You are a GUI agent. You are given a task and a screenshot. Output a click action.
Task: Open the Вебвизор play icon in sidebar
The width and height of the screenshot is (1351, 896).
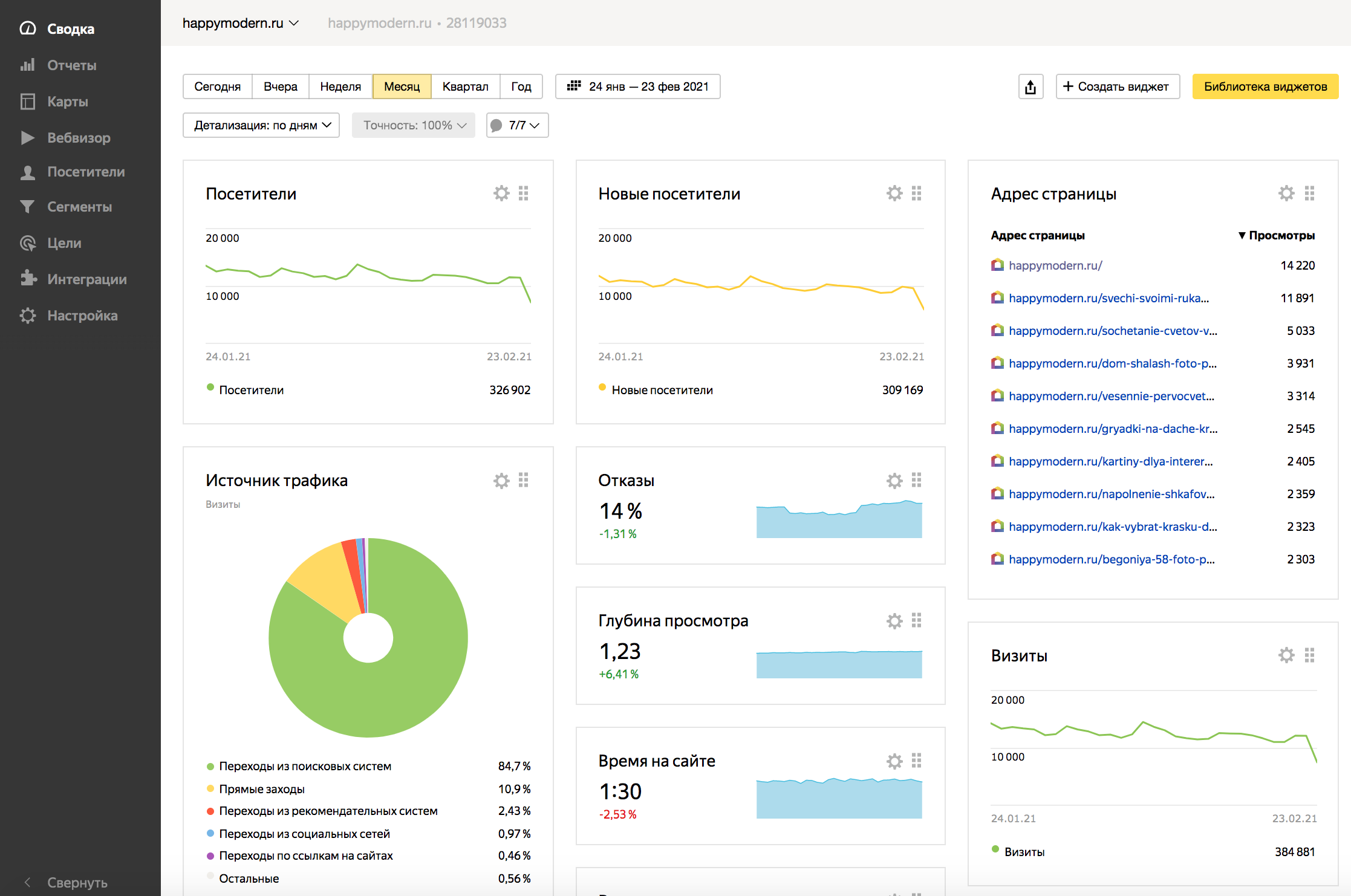tap(27, 138)
